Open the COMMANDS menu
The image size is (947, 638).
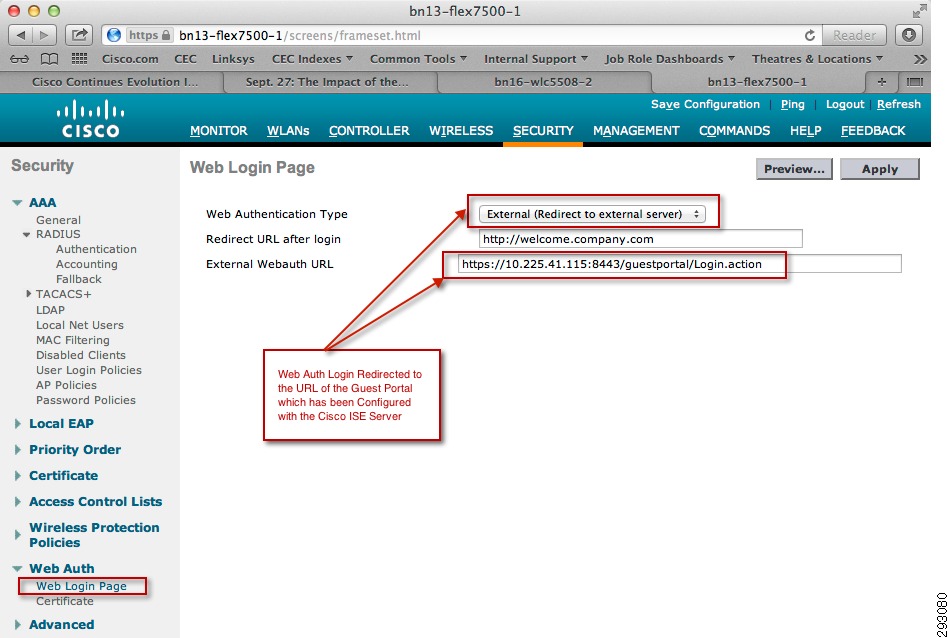pyautogui.click(x=734, y=130)
